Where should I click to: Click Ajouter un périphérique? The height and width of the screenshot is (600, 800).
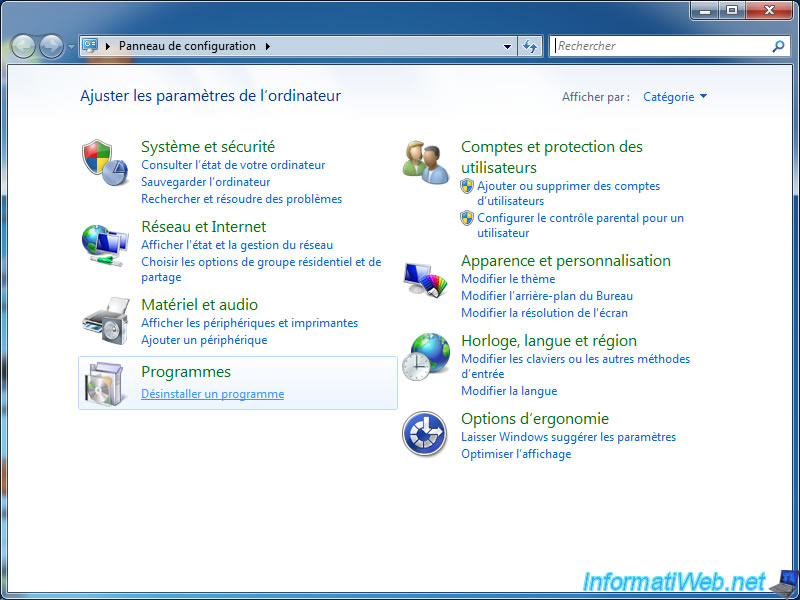(204, 340)
